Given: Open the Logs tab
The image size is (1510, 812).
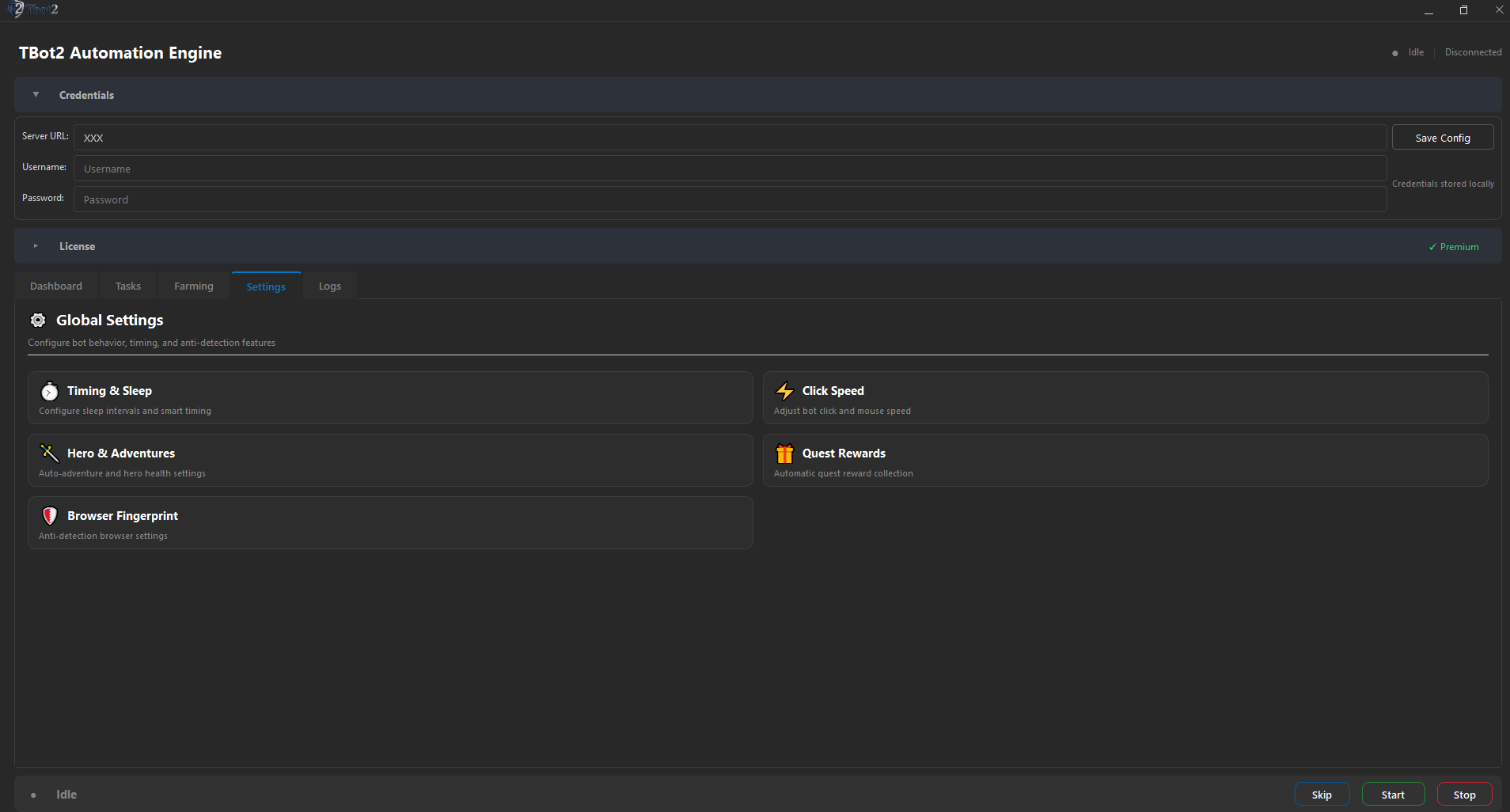Looking at the screenshot, I should (329, 285).
